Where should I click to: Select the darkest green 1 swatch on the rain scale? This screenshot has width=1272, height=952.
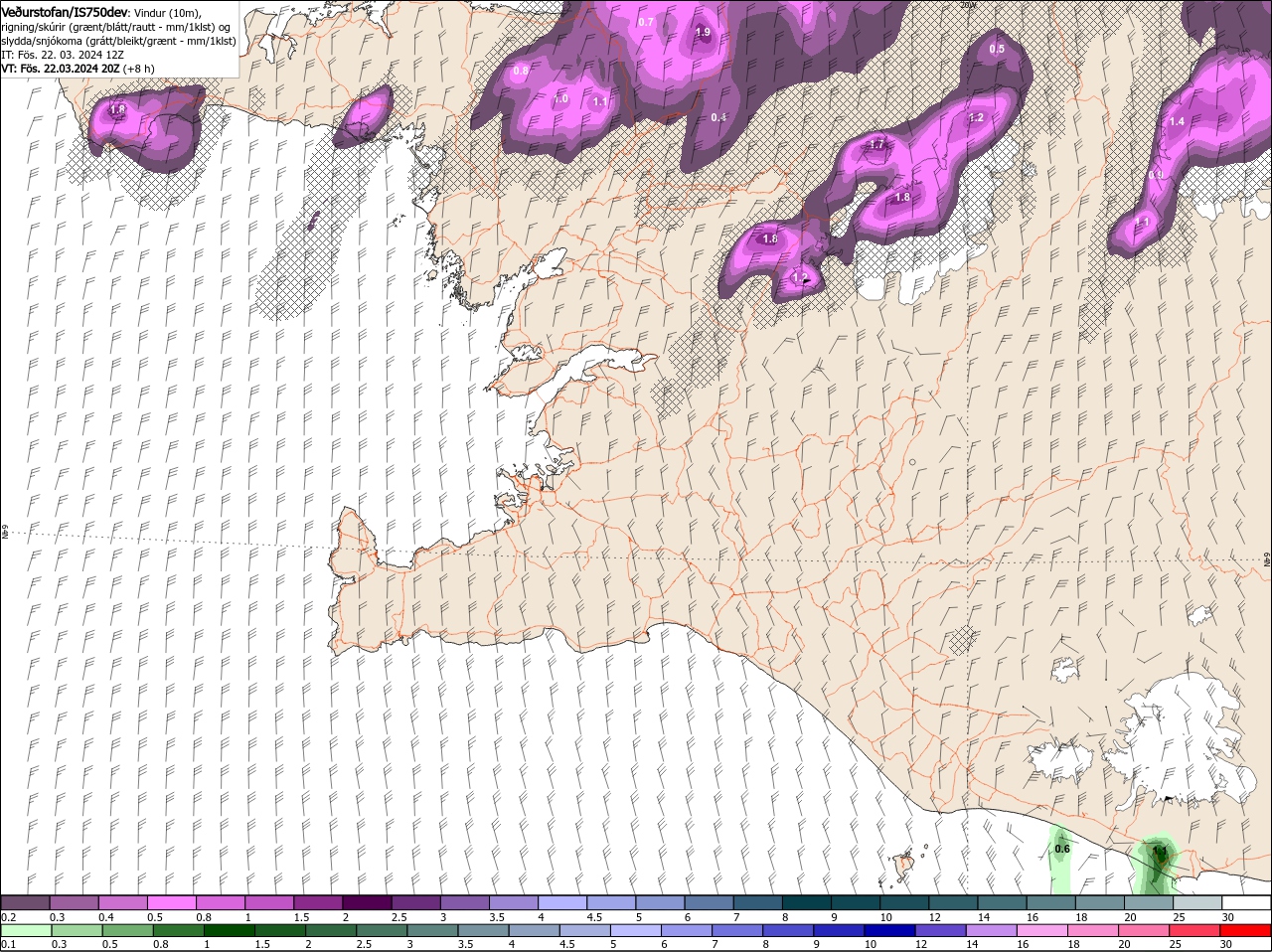[x=230, y=930]
